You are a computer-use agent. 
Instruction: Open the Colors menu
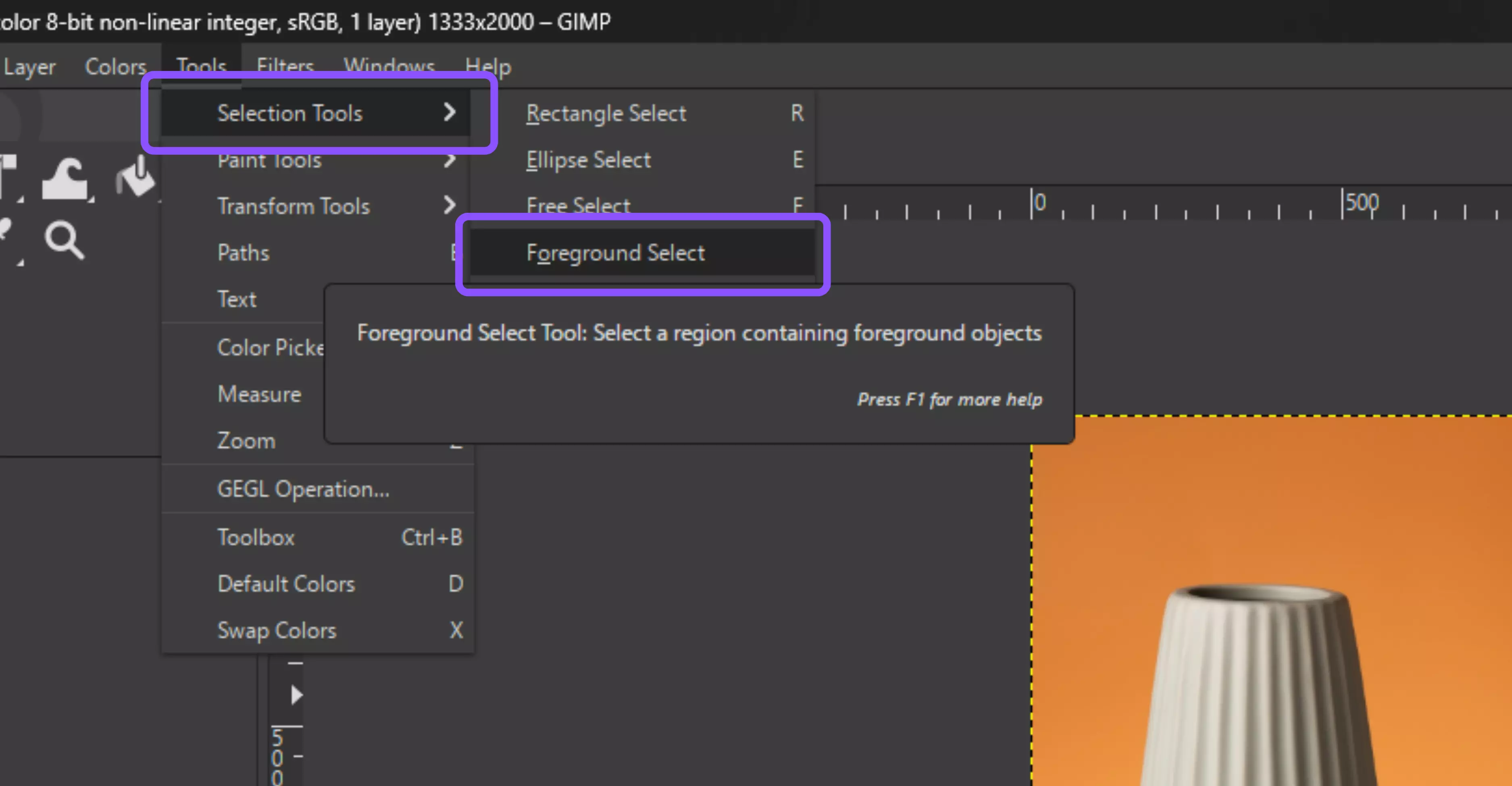pyautogui.click(x=116, y=66)
